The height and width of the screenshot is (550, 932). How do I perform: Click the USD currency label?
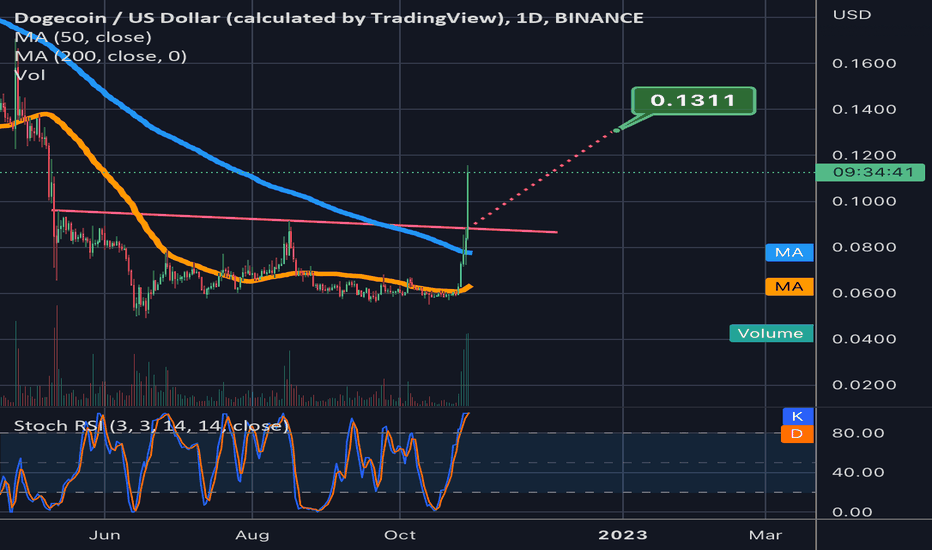point(852,15)
